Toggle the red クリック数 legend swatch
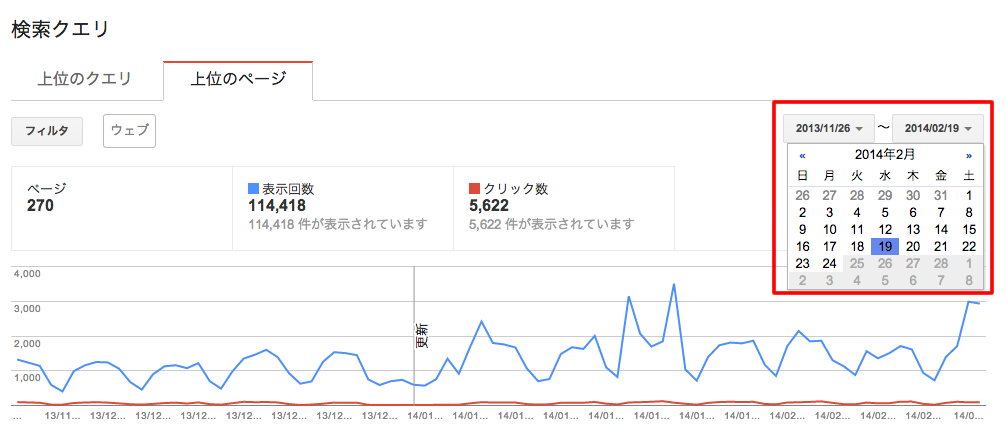This screenshot has height=443, width=1007. click(x=475, y=189)
